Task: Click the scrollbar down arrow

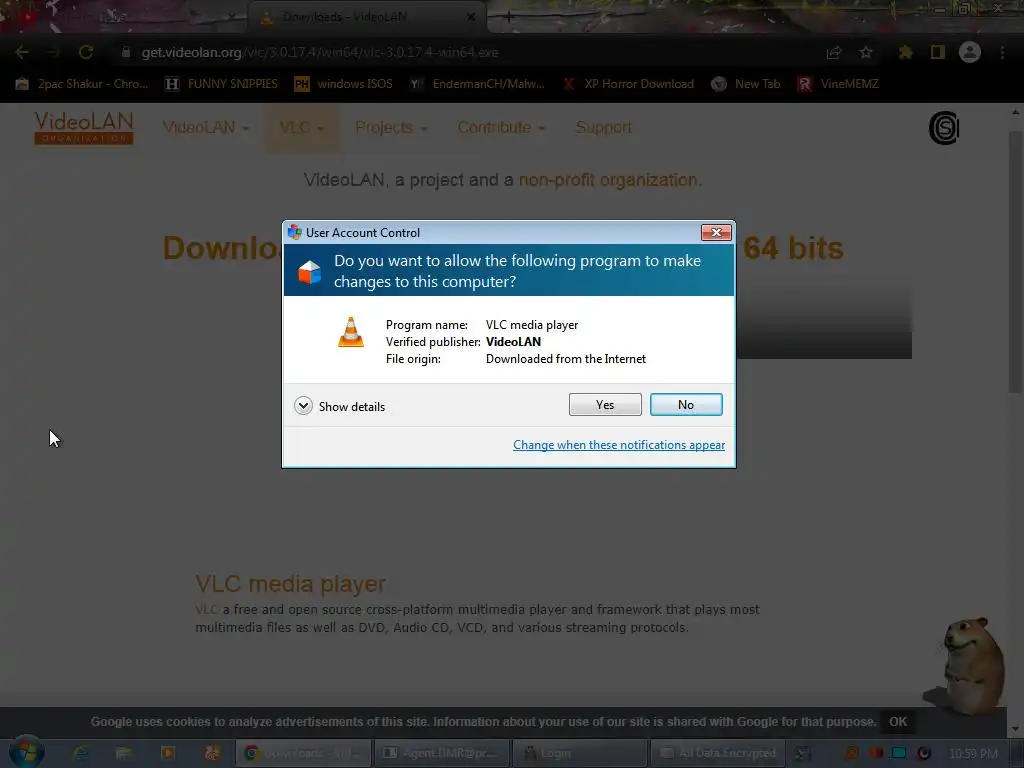Action: (x=1015, y=729)
